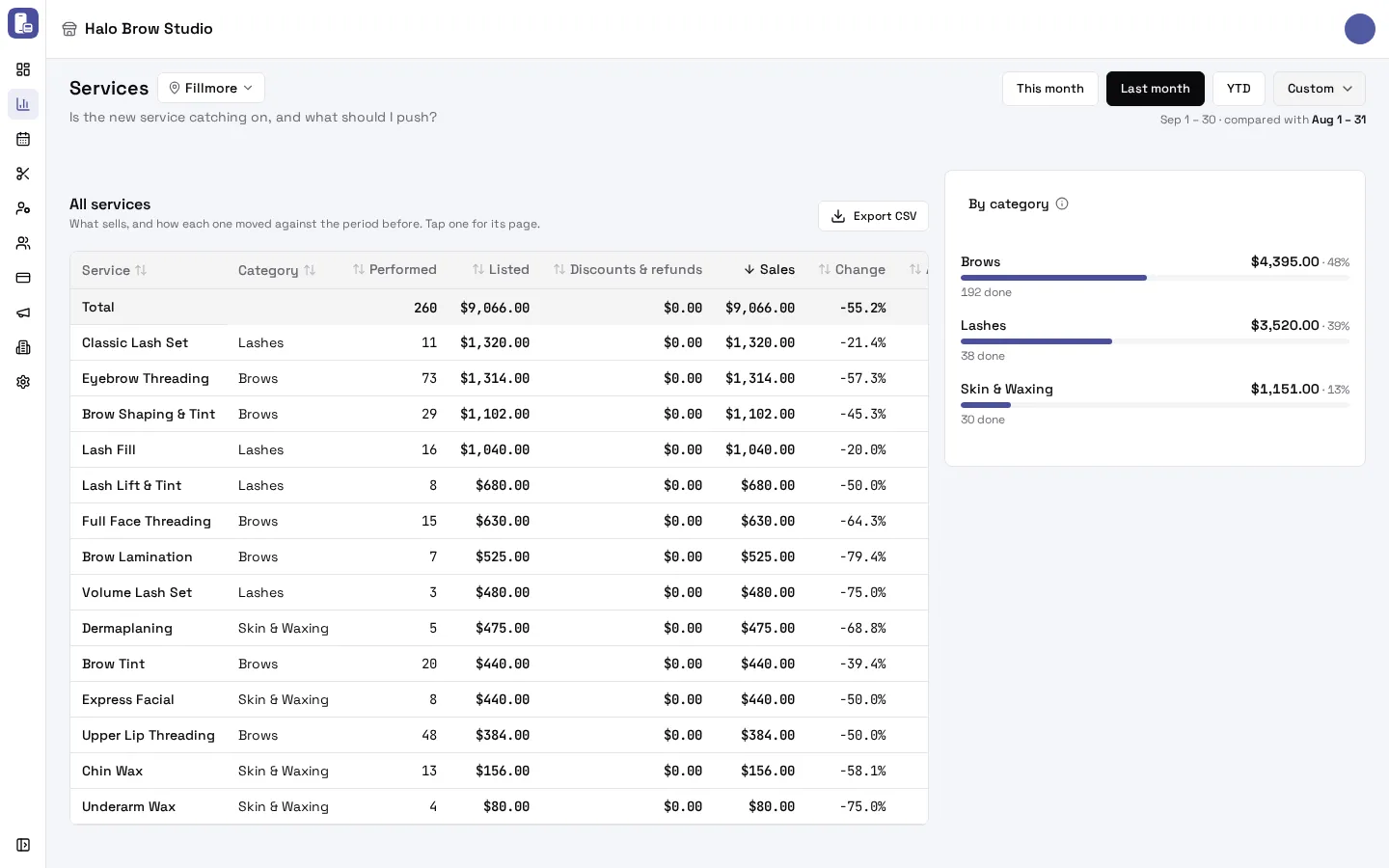Open the calendar icon in sidebar
1389x868 pixels.
tap(23, 139)
